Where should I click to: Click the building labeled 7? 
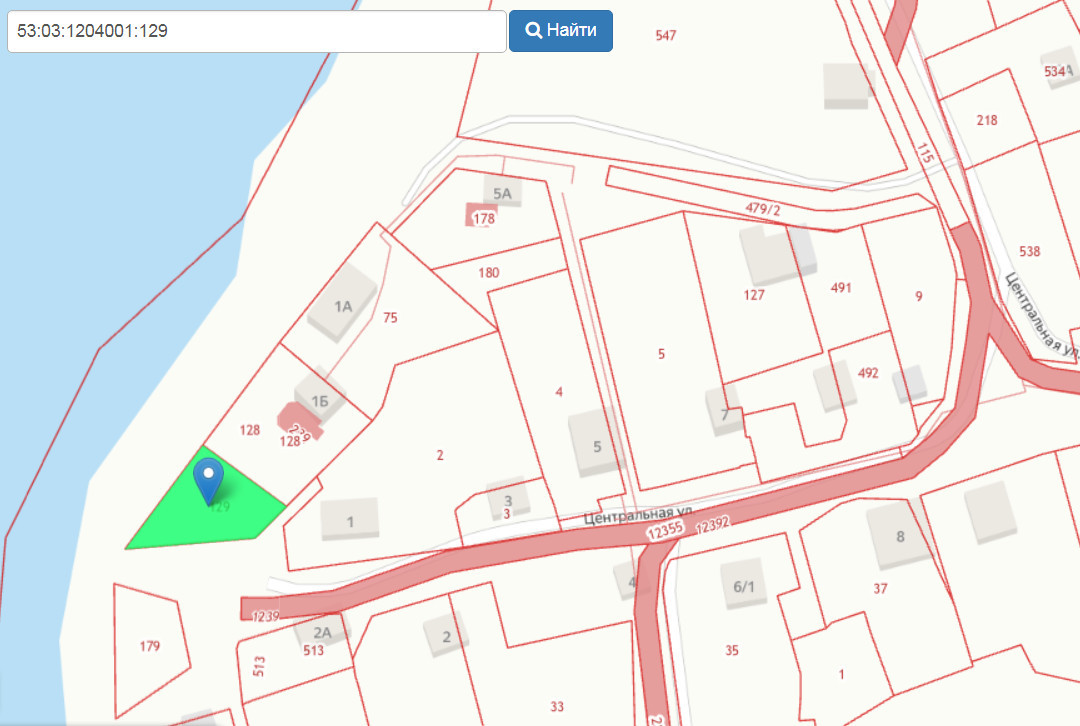coord(725,413)
